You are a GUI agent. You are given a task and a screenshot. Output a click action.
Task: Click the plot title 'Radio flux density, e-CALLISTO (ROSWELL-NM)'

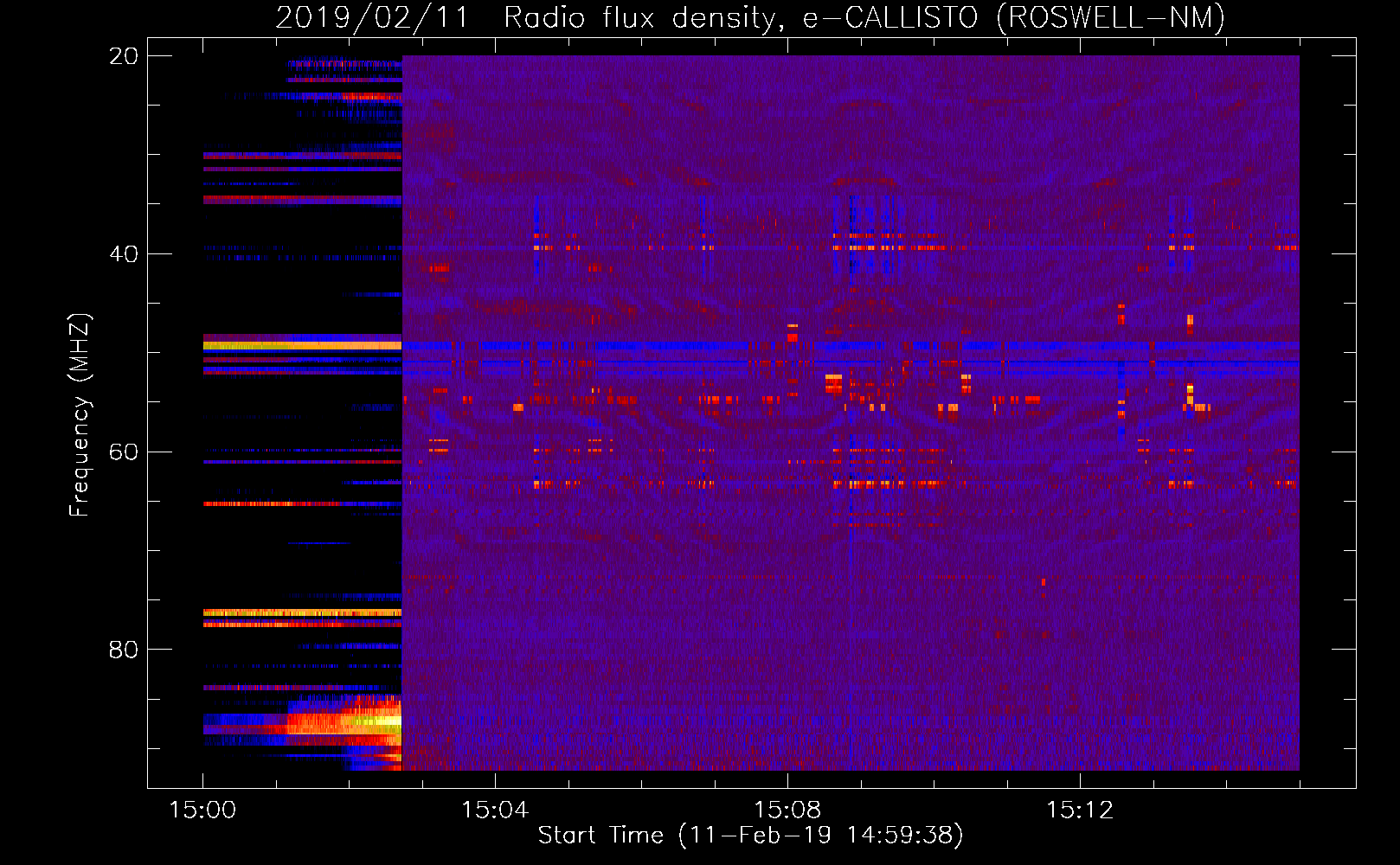pos(864,18)
